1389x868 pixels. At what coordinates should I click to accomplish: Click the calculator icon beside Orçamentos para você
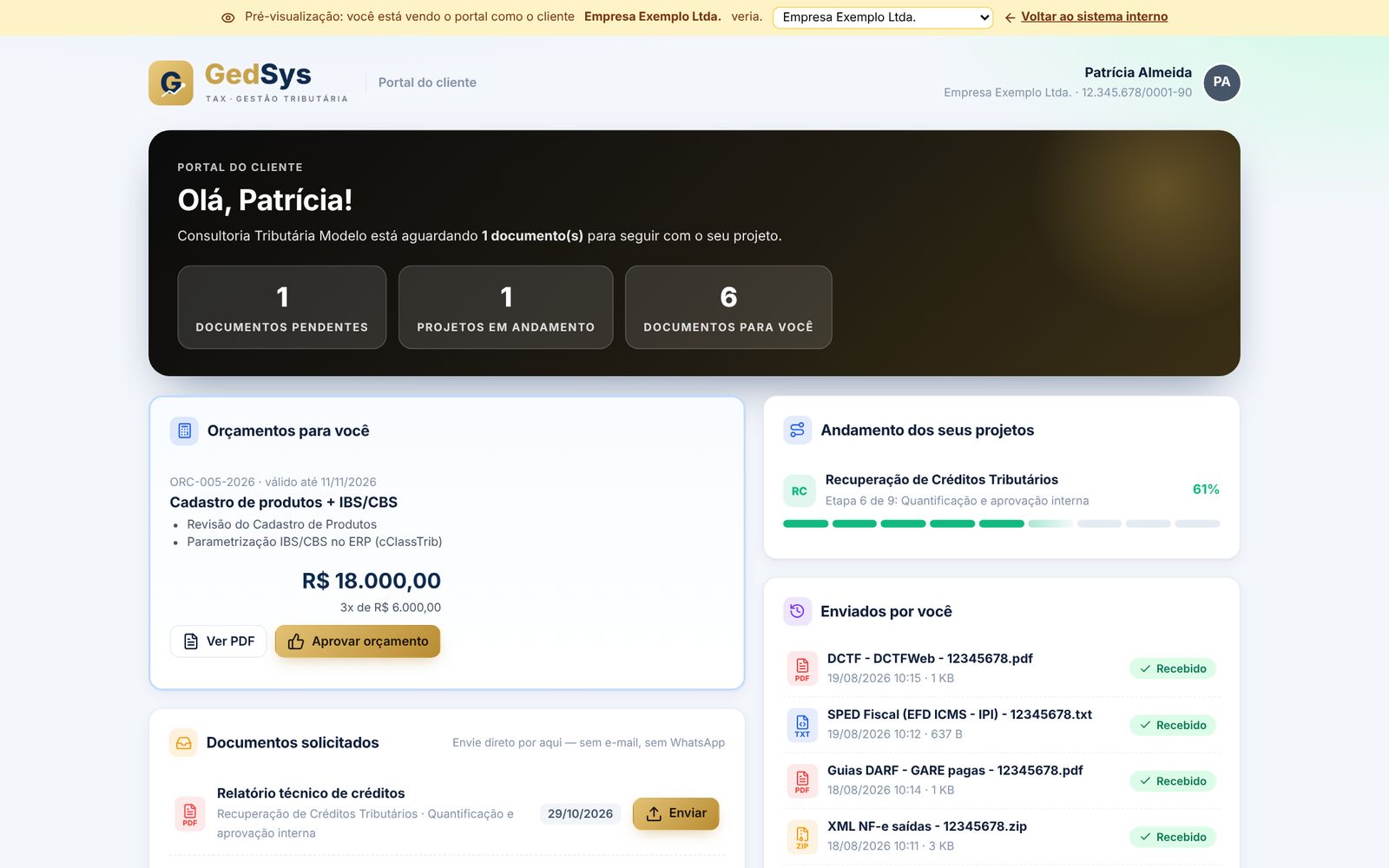tap(184, 431)
